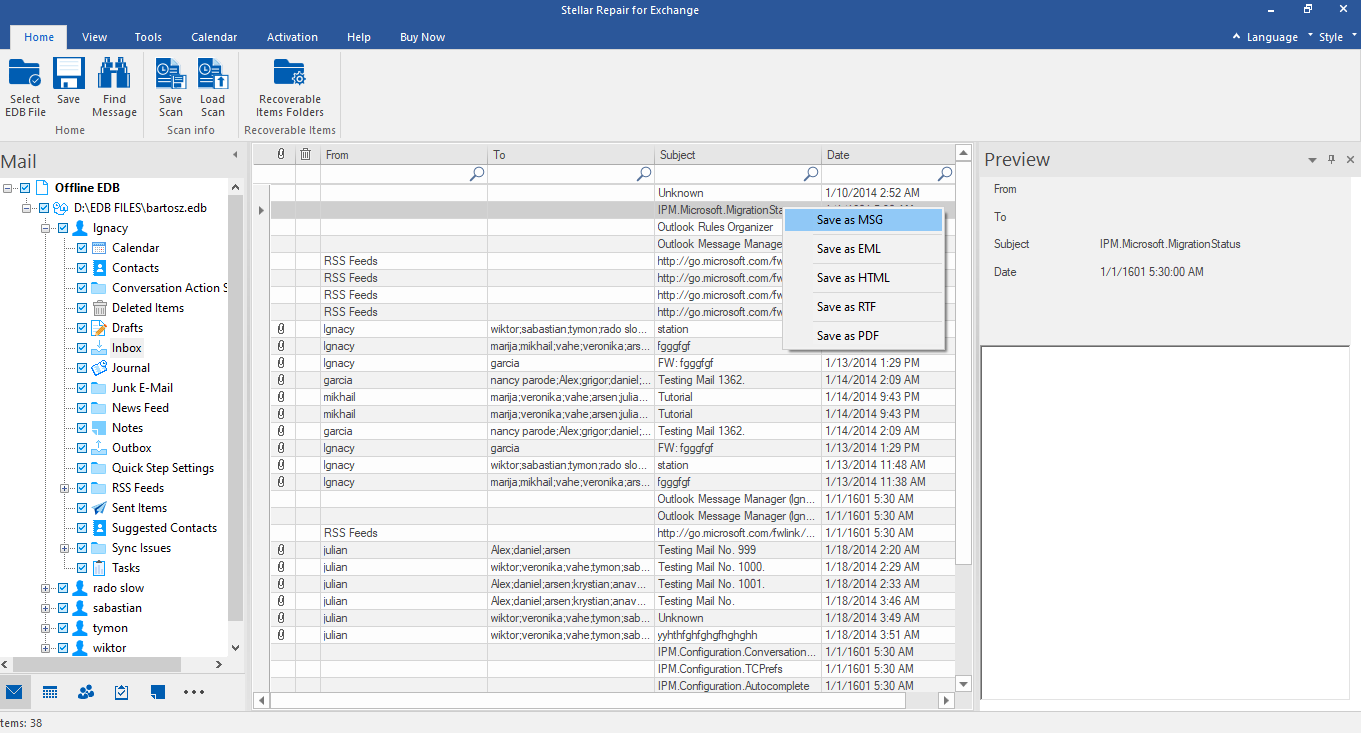Switch to Mail view icon in bottom bar
The width and height of the screenshot is (1361, 733).
tap(14, 692)
